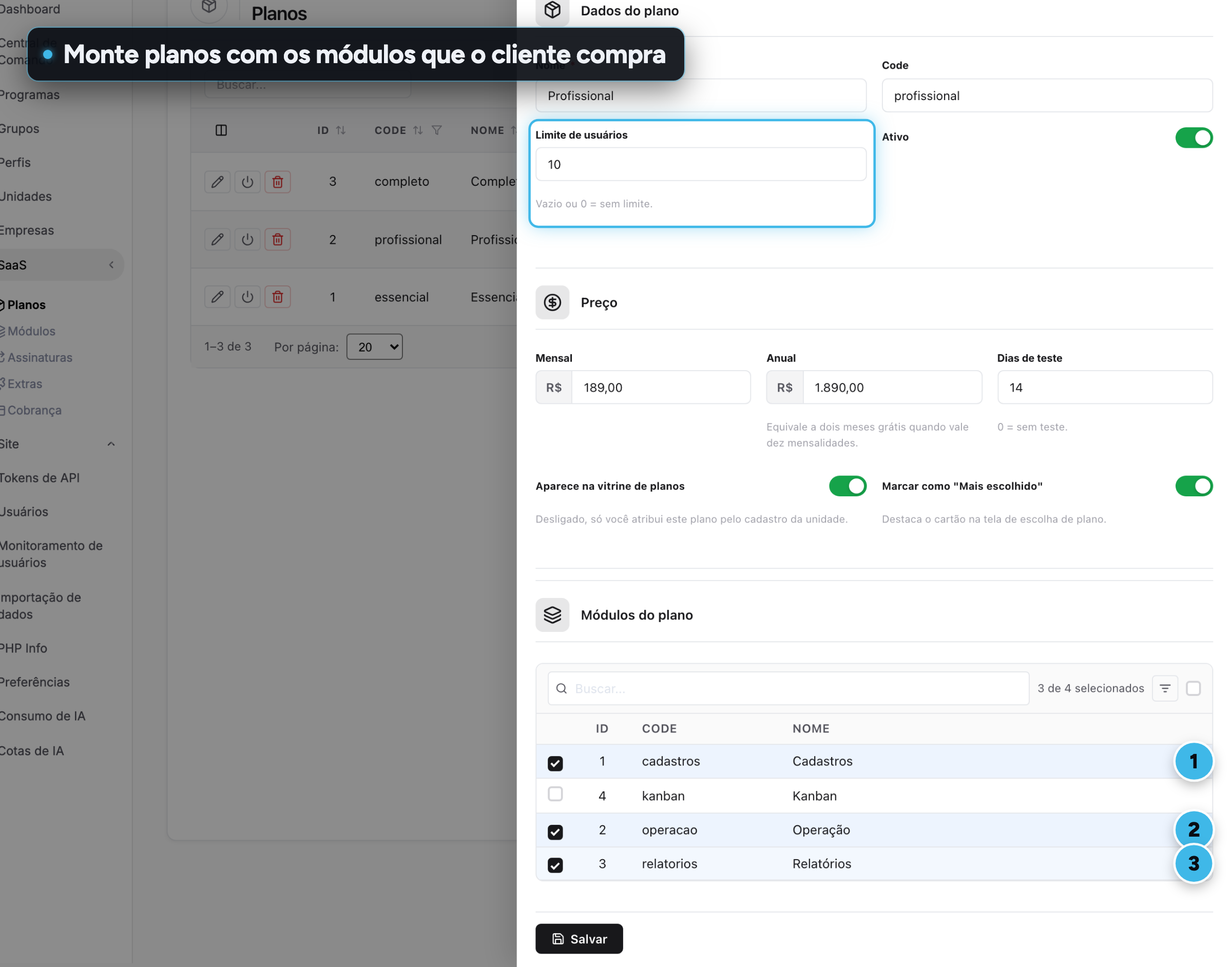
Task: Click the Mensal price field
Action: coord(661,387)
